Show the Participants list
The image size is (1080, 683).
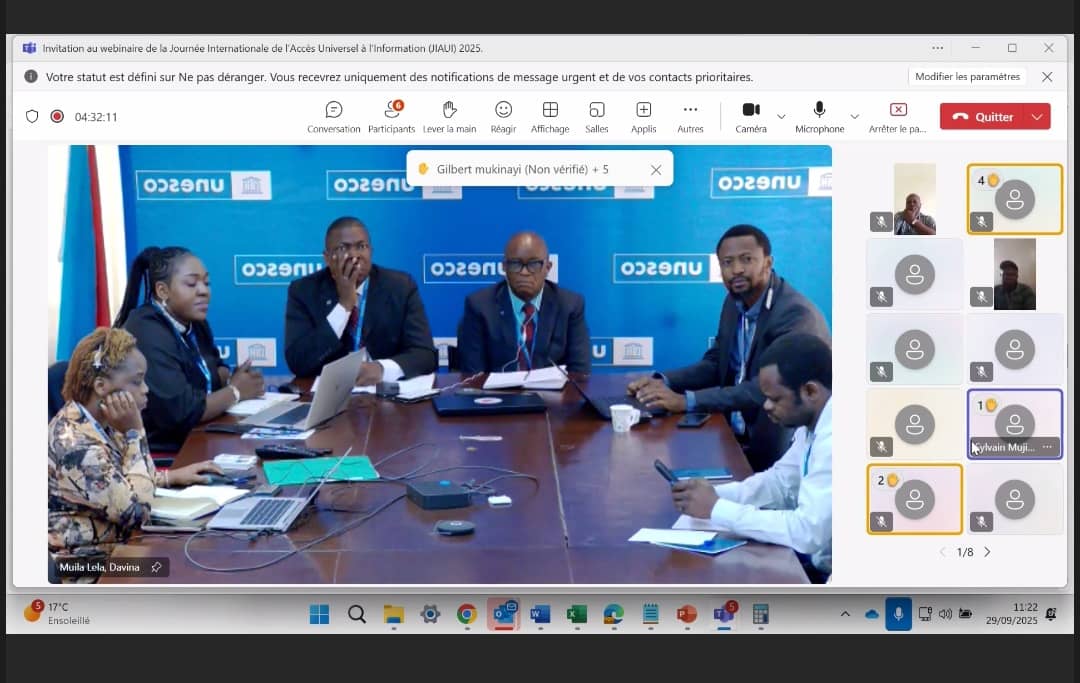click(x=391, y=116)
